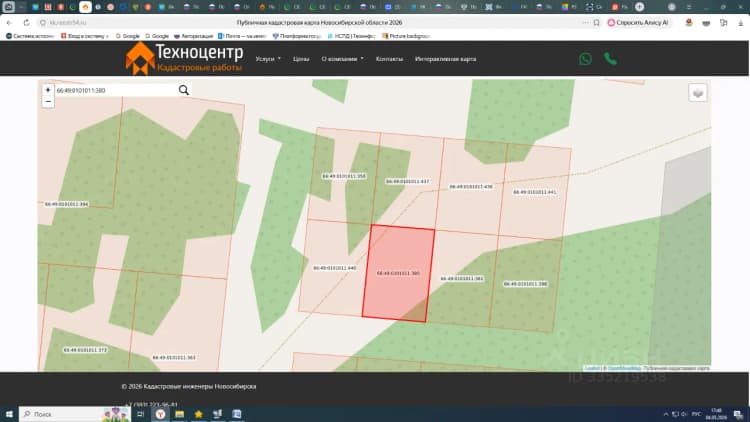
Task: Select the highlighted red land parcel
Action: [x=398, y=273]
